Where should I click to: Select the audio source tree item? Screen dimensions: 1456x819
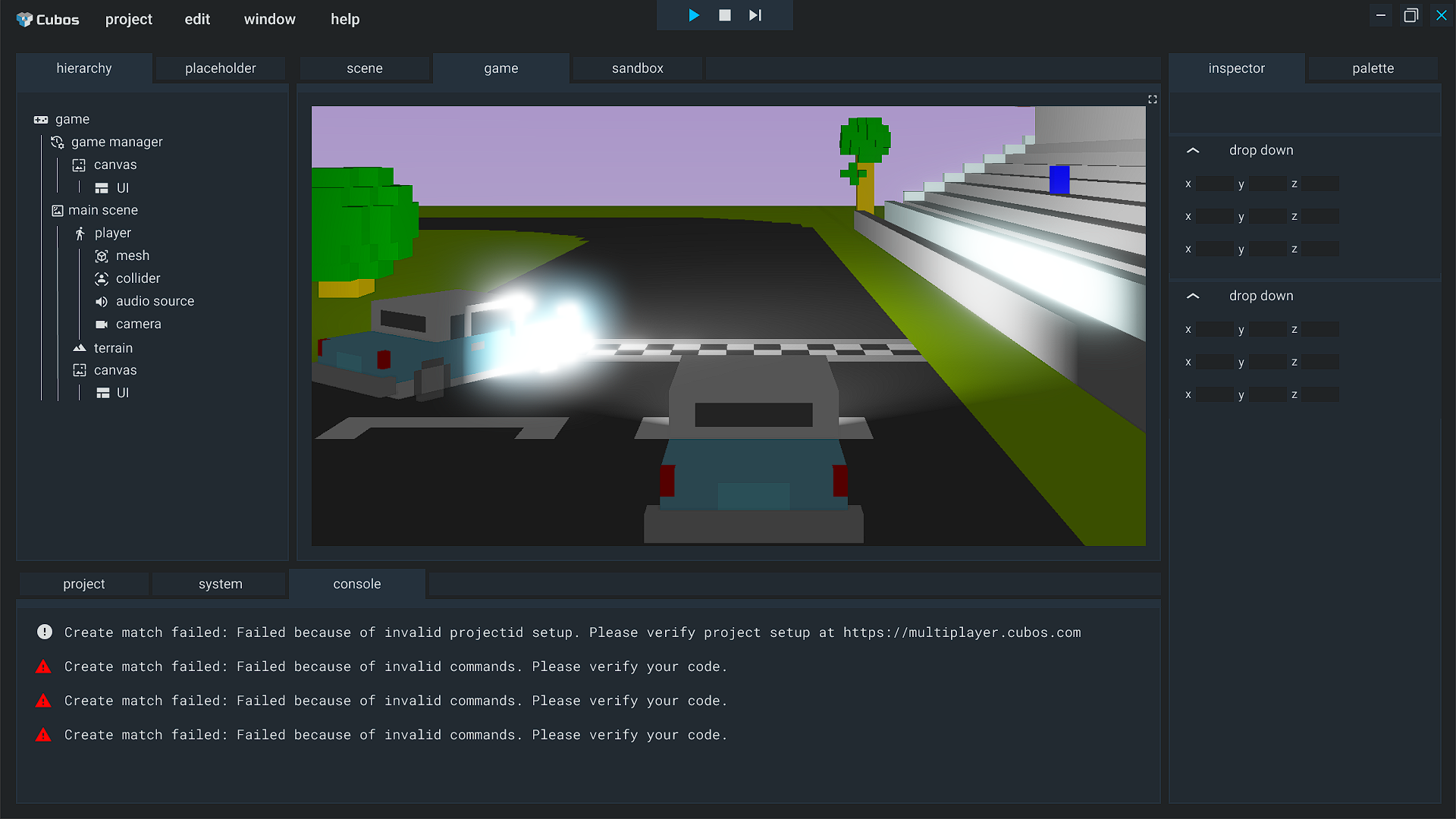[x=155, y=301]
